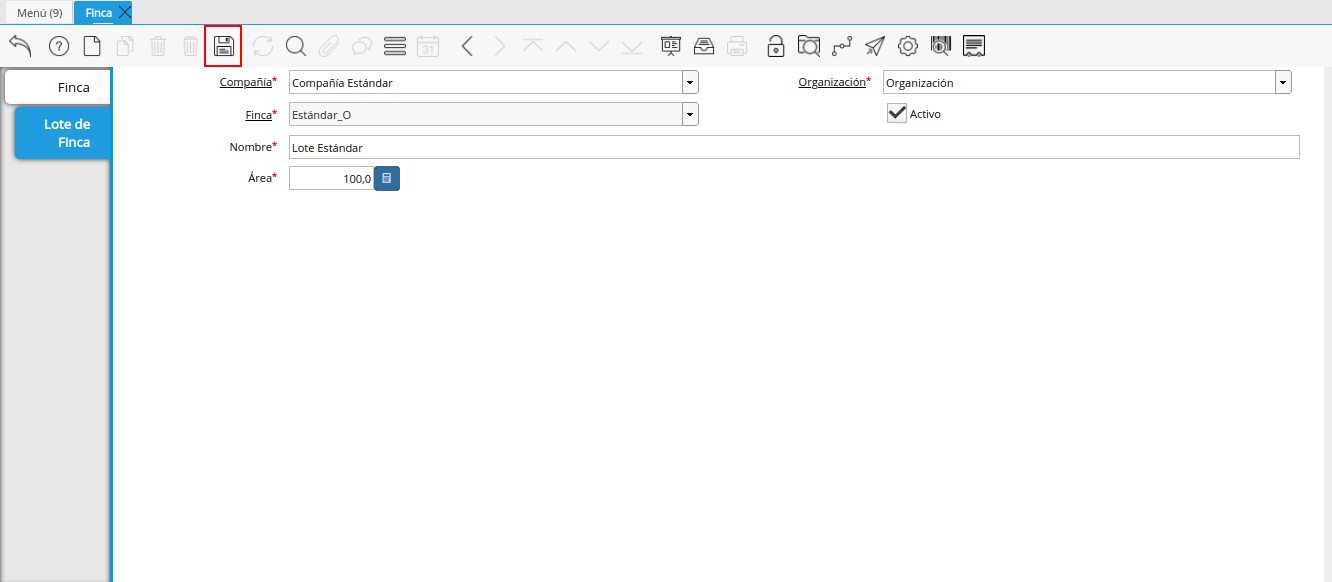Screen dimensions: 1332x582
Task: Save the record with the floppy disk icon
Action: [x=224, y=45]
